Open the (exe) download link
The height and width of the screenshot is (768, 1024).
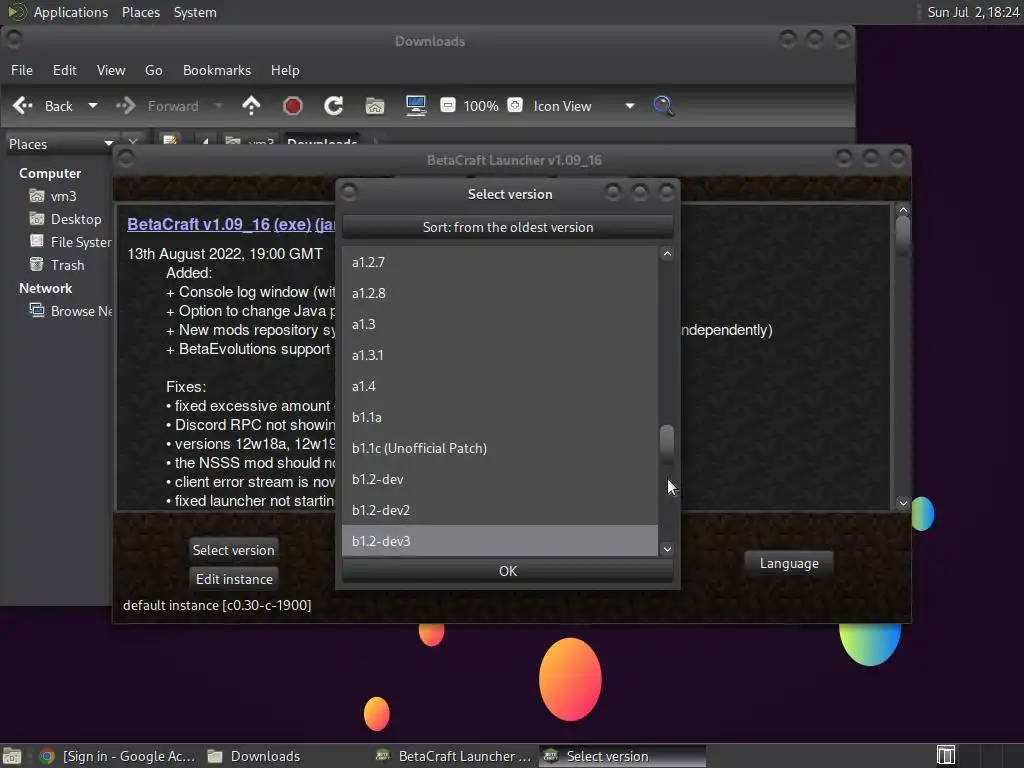(x=292, y=224)
